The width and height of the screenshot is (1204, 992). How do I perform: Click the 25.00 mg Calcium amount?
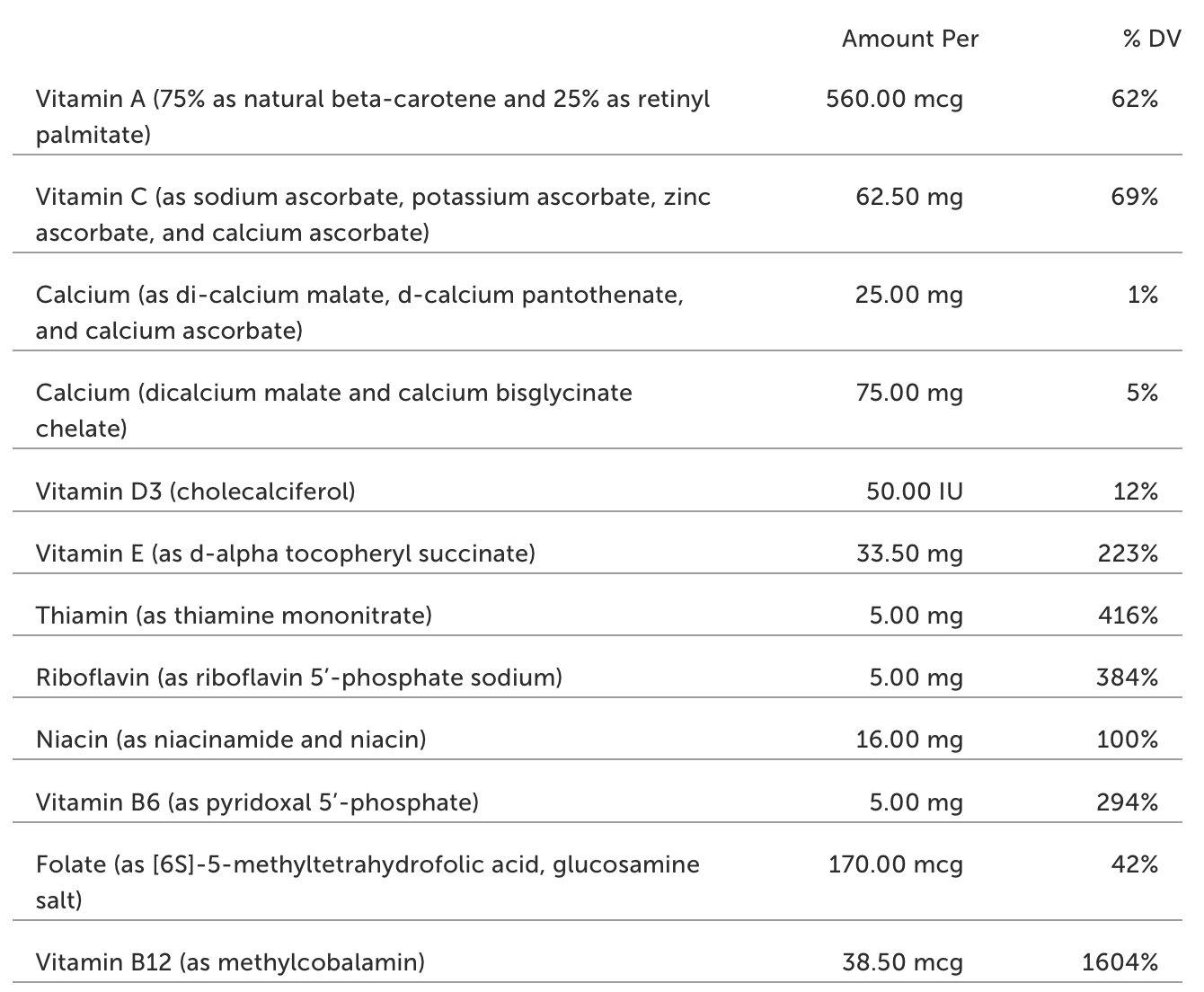[908, 294]
